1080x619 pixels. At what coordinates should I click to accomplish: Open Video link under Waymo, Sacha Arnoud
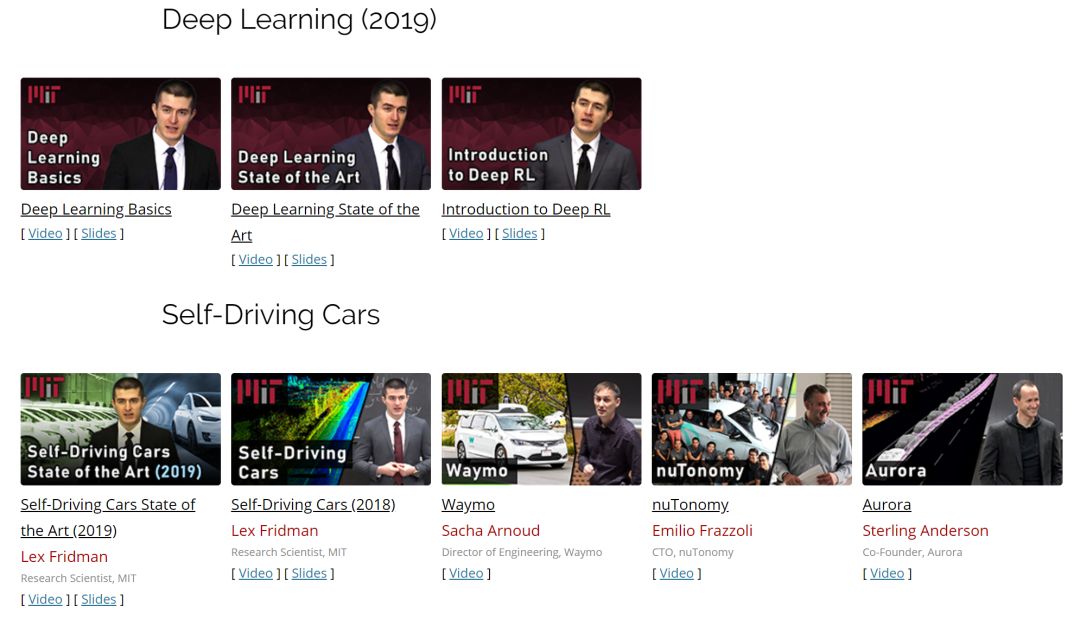click(466, 574)
